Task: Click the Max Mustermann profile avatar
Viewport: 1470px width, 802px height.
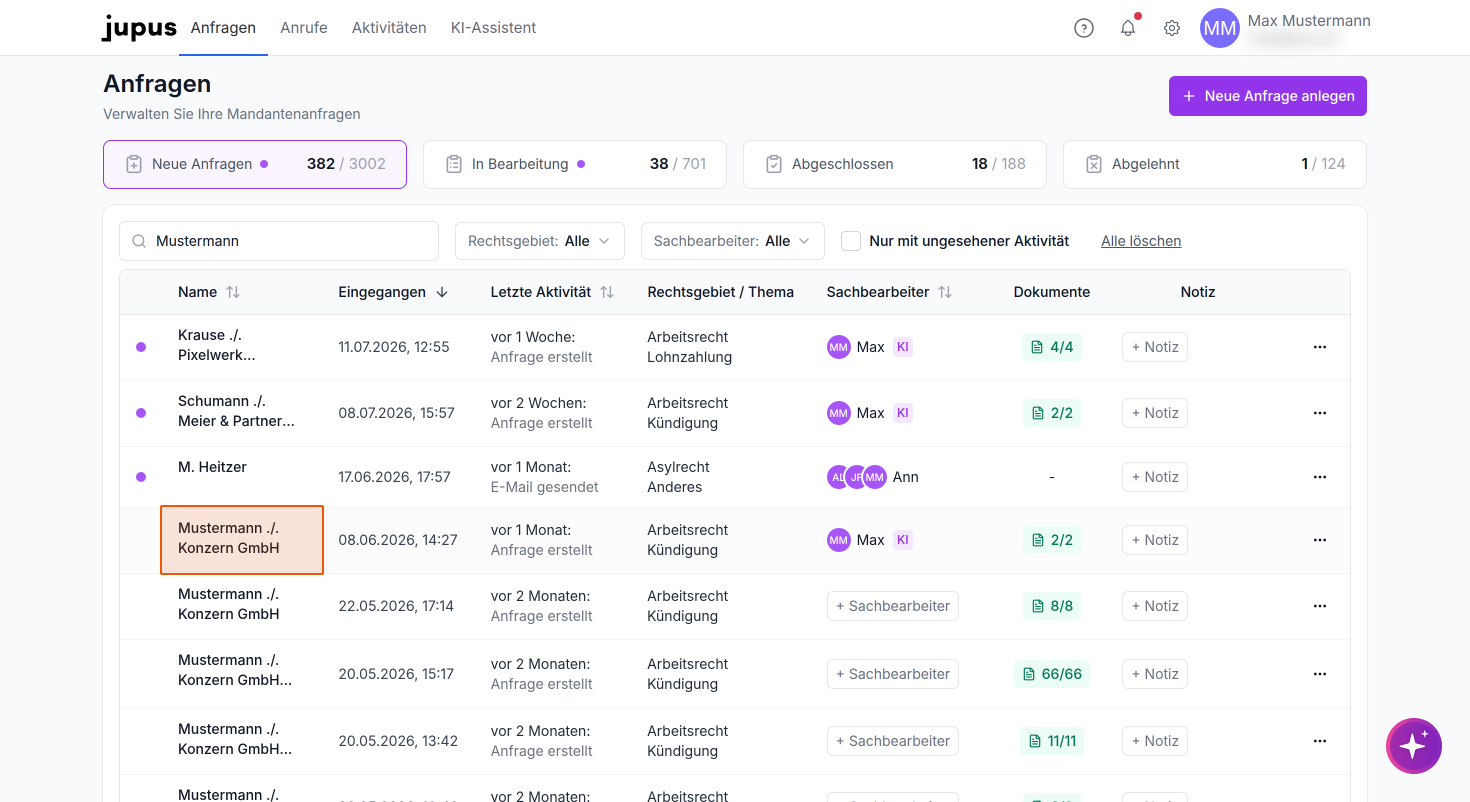Action: [x=1220, y=28]
